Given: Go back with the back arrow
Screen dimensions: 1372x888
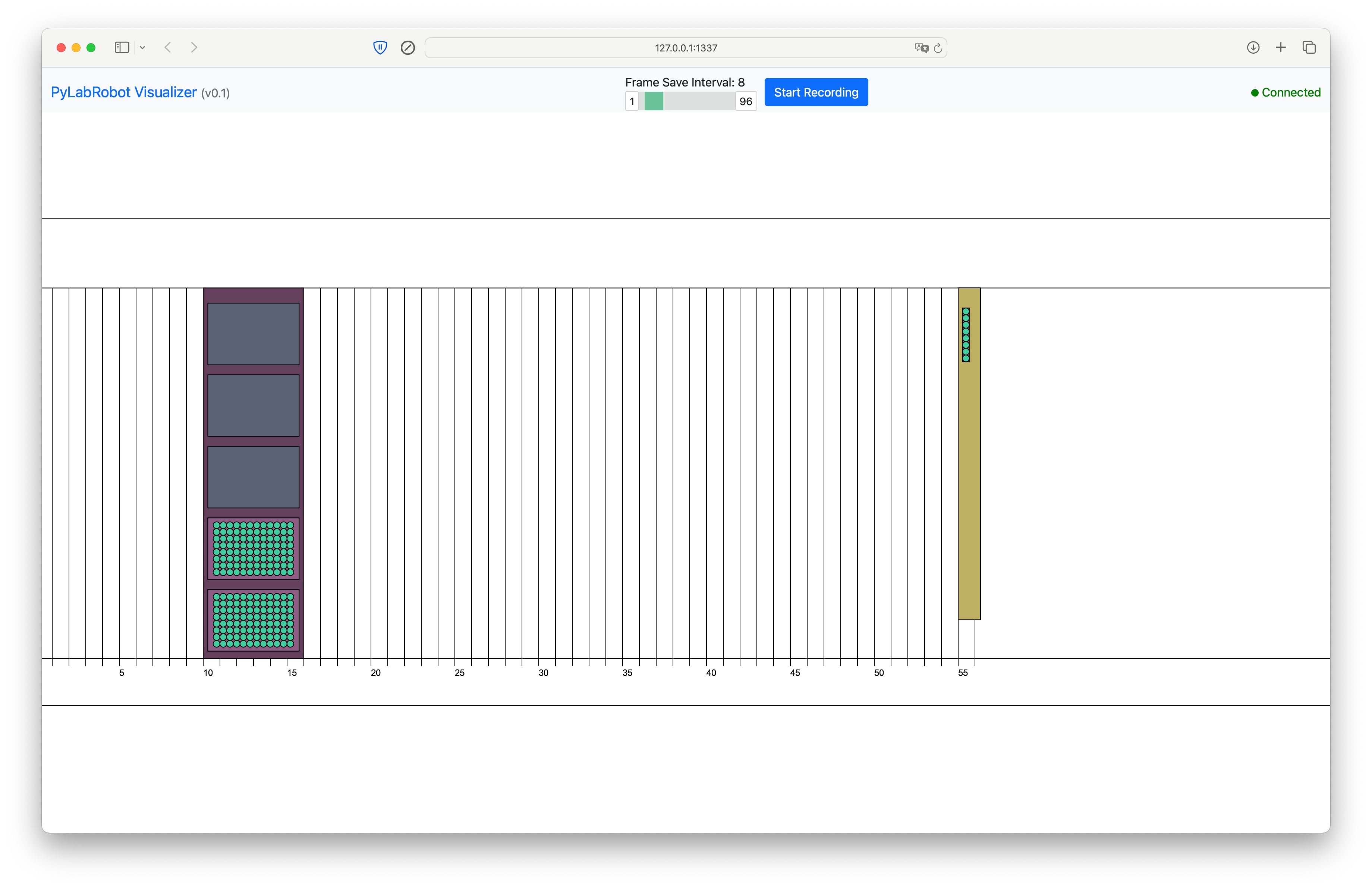Looking at the screenshot, I should [168, 47].
